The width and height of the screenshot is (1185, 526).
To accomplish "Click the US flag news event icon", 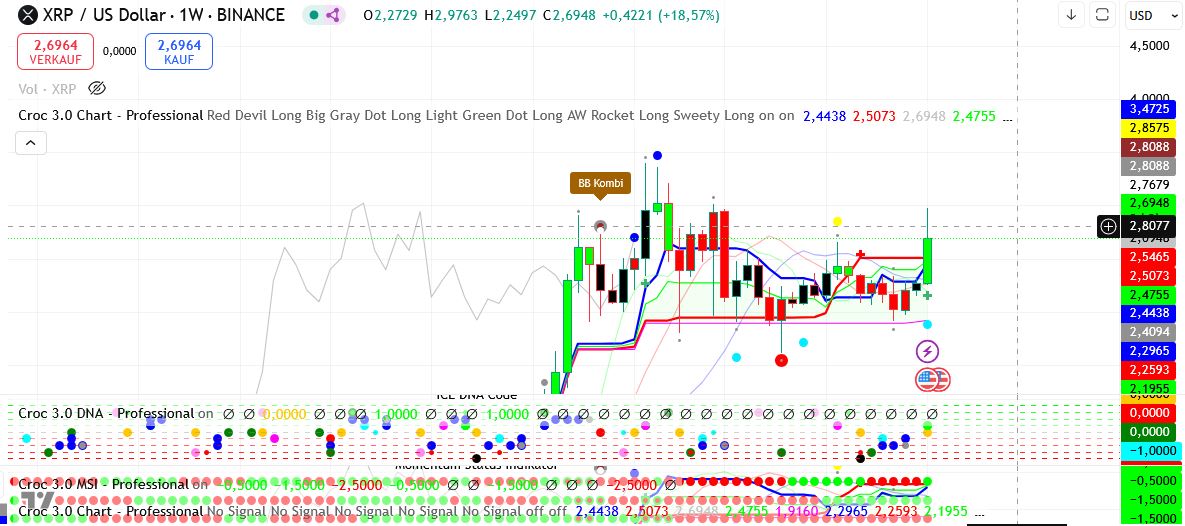I will pyautogui.click(x=932, y=379).
